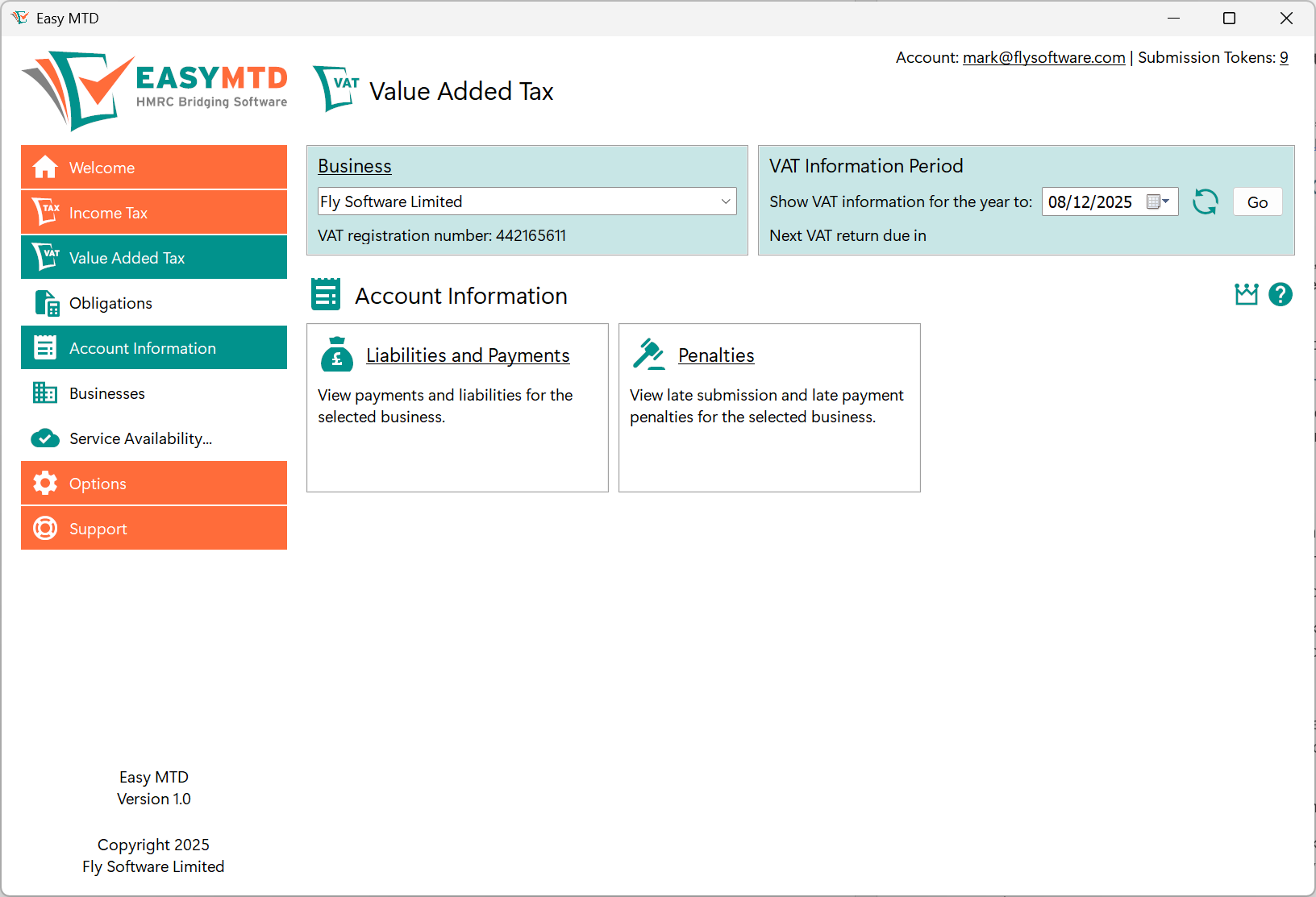
Task: Open Obligations via its document icon
Action: (x=45, y=302)
